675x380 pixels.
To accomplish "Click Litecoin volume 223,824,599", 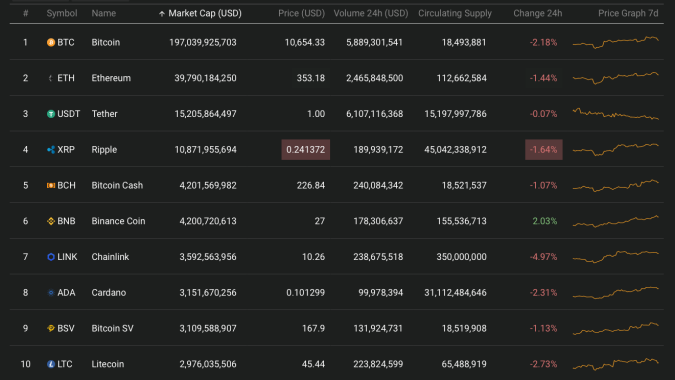I will click(x=378, y=364).
